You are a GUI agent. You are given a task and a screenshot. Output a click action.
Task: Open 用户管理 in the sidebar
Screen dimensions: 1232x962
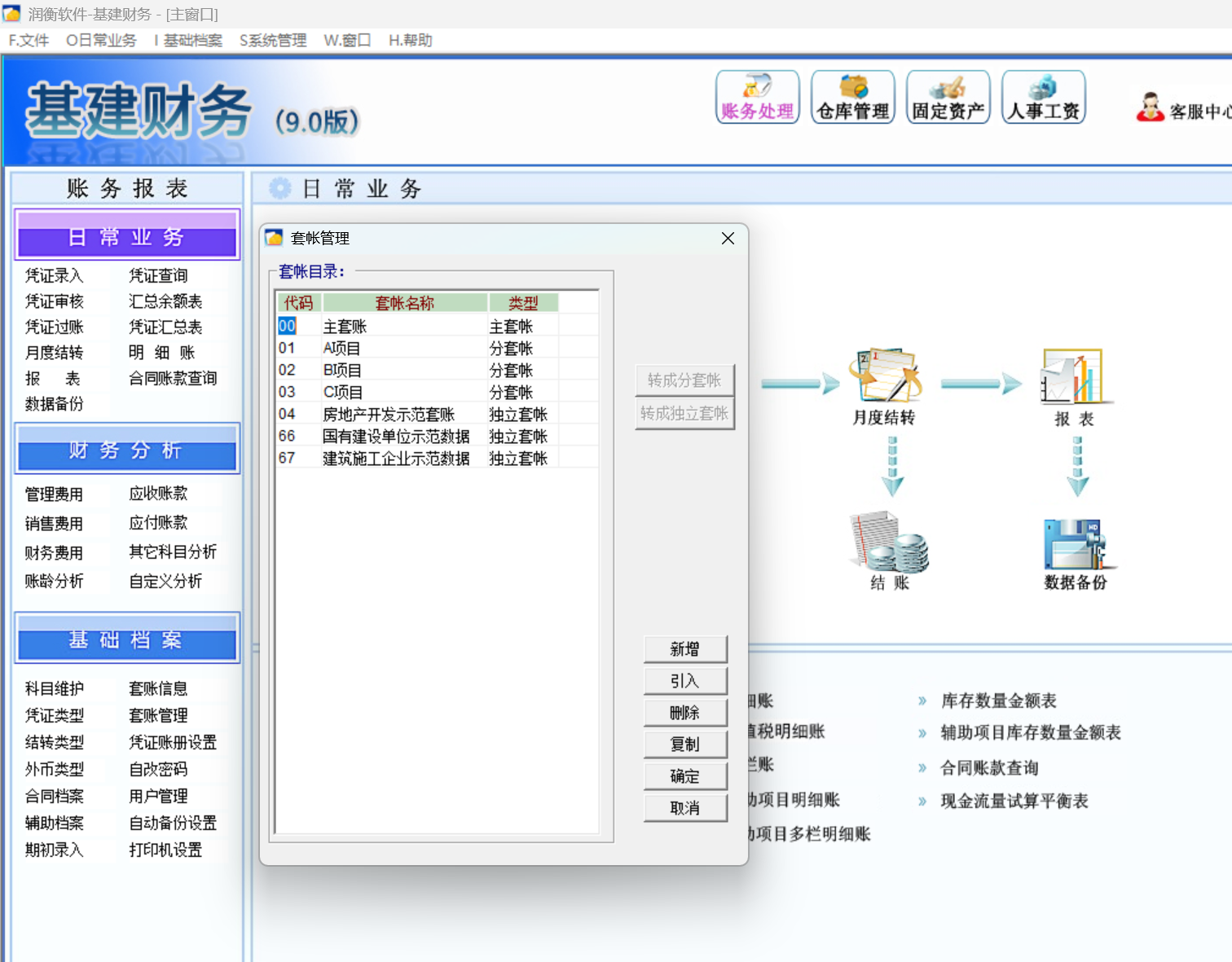(x=158, y=797)
